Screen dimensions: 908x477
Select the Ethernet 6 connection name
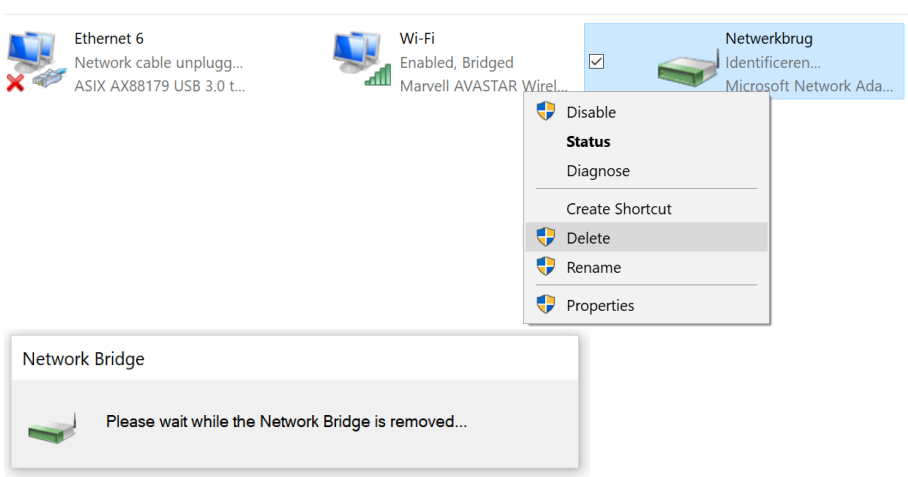coord(109,39)
